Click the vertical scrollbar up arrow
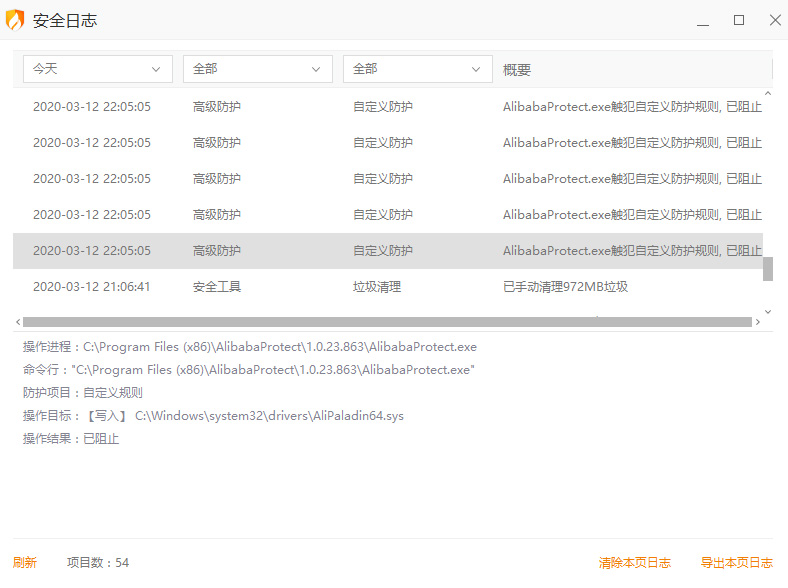The width and height of the screenshot is (788, 588). tap(768, 94)
